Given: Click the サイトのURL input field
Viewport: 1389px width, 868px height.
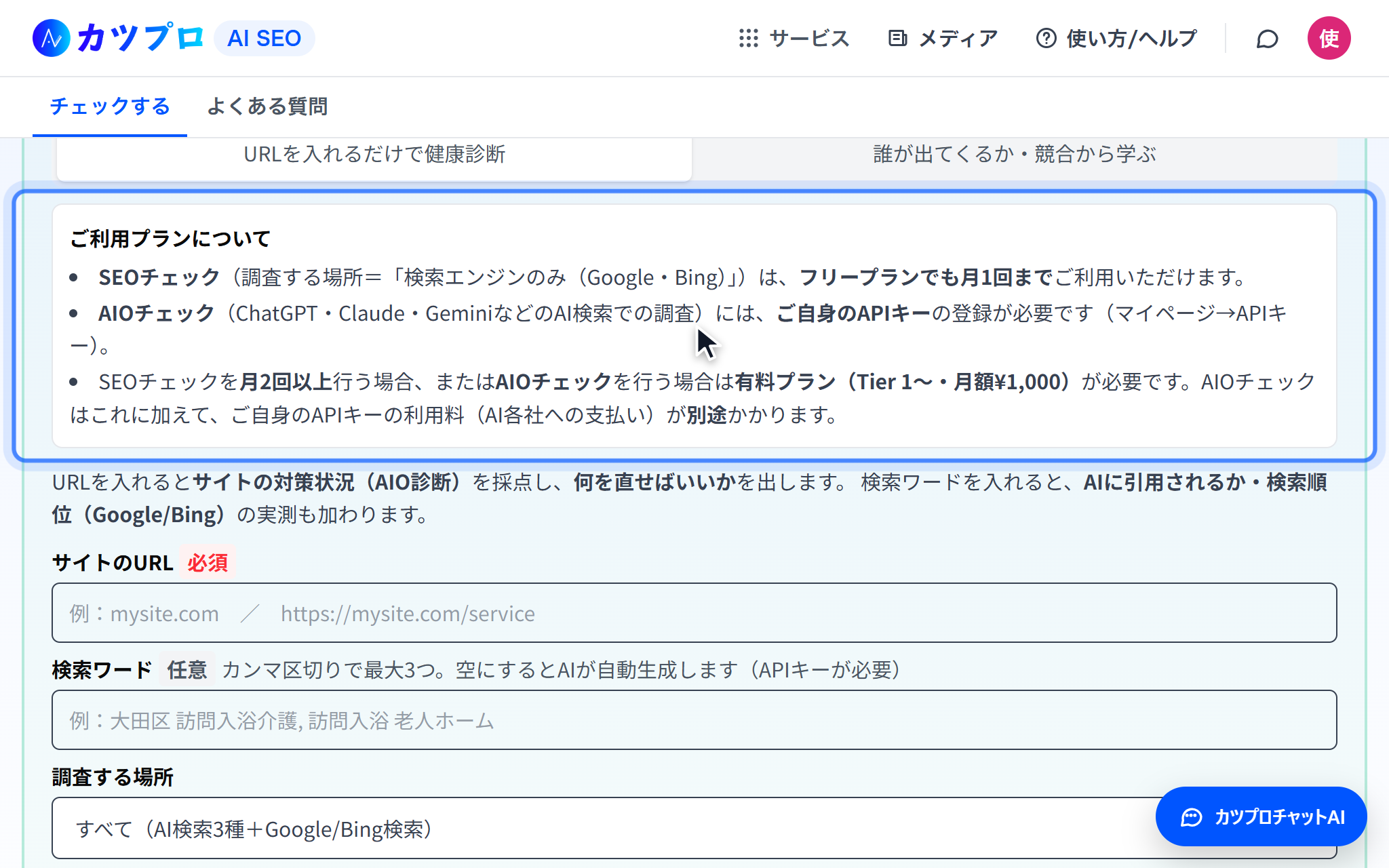Looking at the screenshot, I should tap(694, 613).
